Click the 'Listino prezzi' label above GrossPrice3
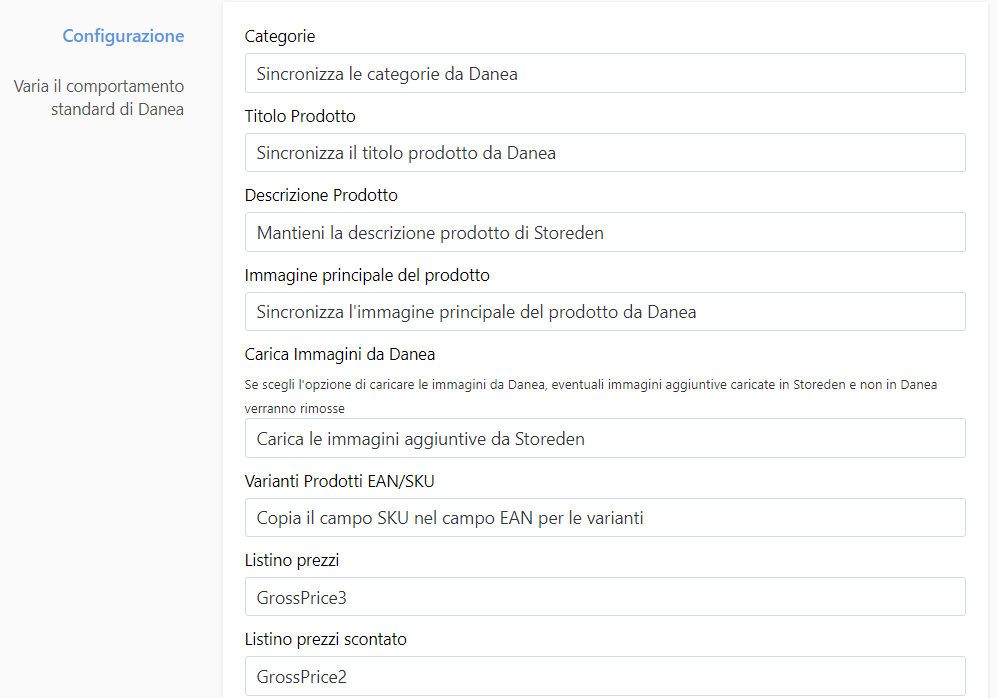This screenshot has height=698, width=998. point(292,560)
